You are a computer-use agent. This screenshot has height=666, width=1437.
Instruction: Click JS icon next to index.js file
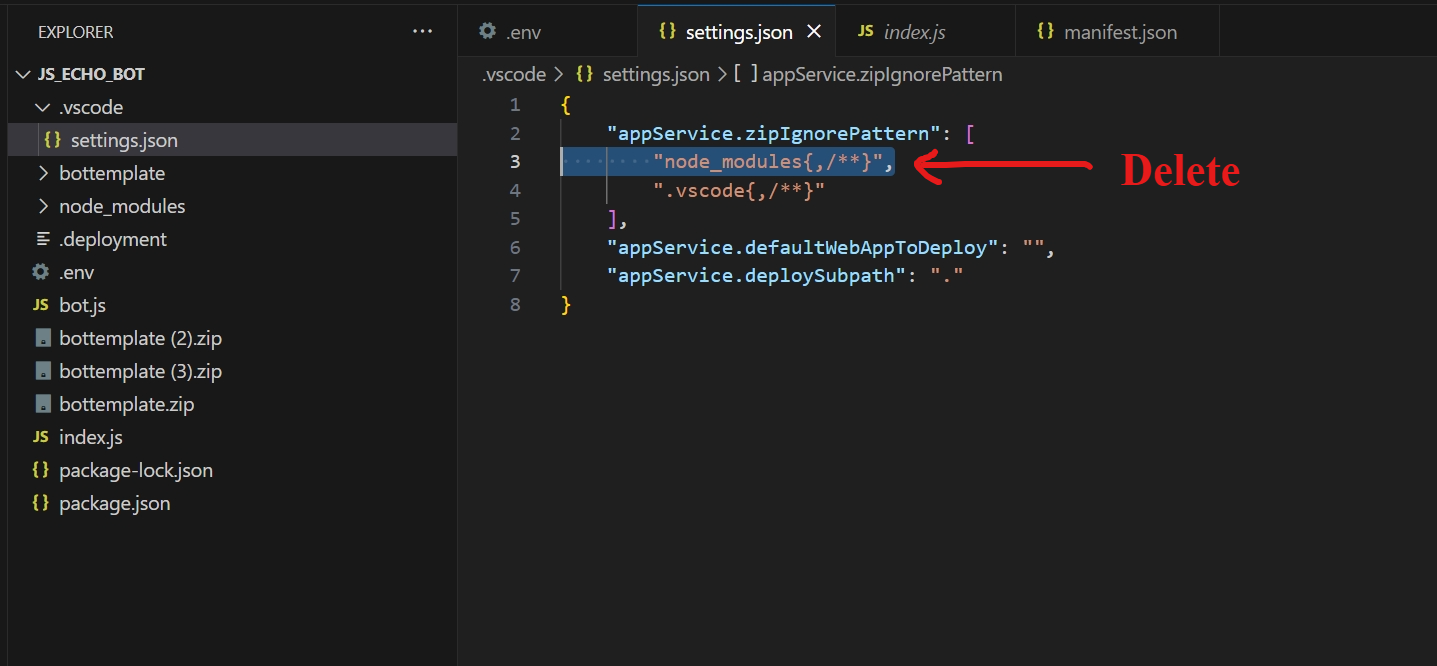[x=41, y=437]
